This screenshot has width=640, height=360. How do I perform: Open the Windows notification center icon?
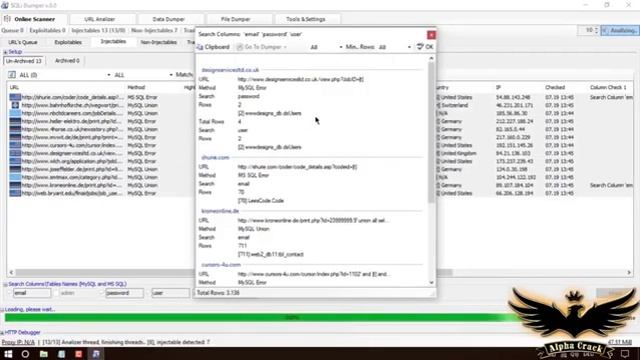pos(625,353)
